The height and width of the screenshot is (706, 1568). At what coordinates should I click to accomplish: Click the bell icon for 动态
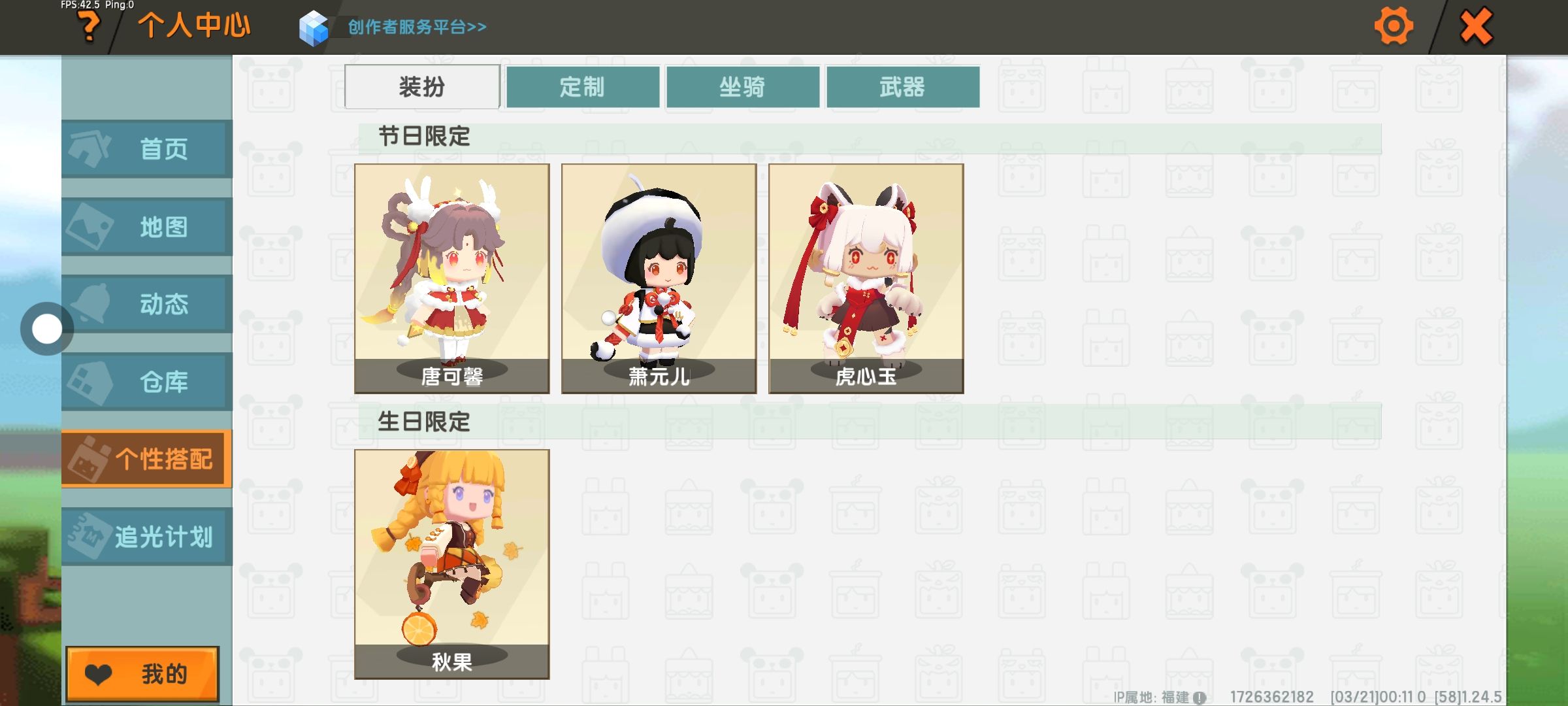point(91,303)
